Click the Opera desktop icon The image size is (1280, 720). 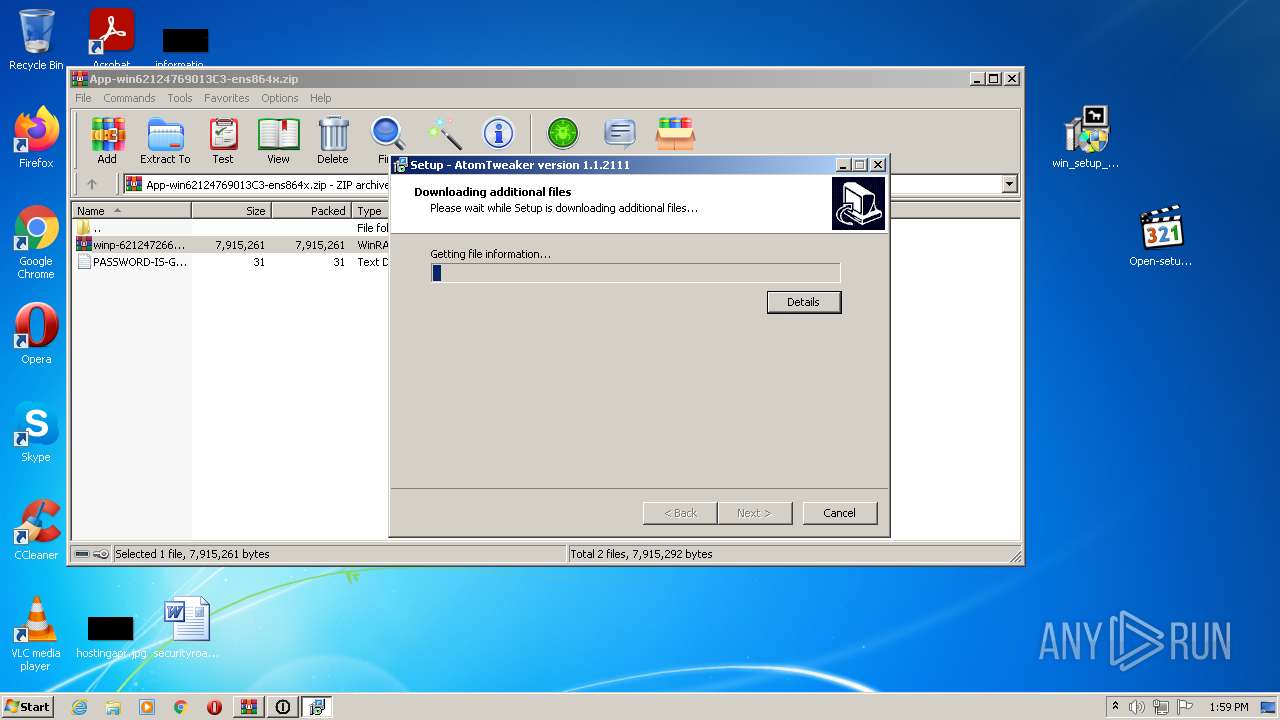coord(36,334)
